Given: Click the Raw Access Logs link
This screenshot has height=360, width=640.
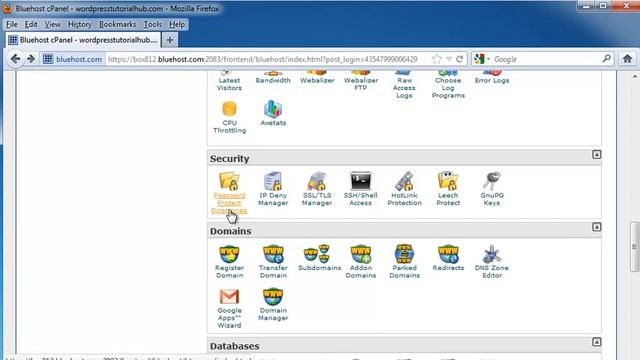Looking at the screenshot, I should pos(404,88).
